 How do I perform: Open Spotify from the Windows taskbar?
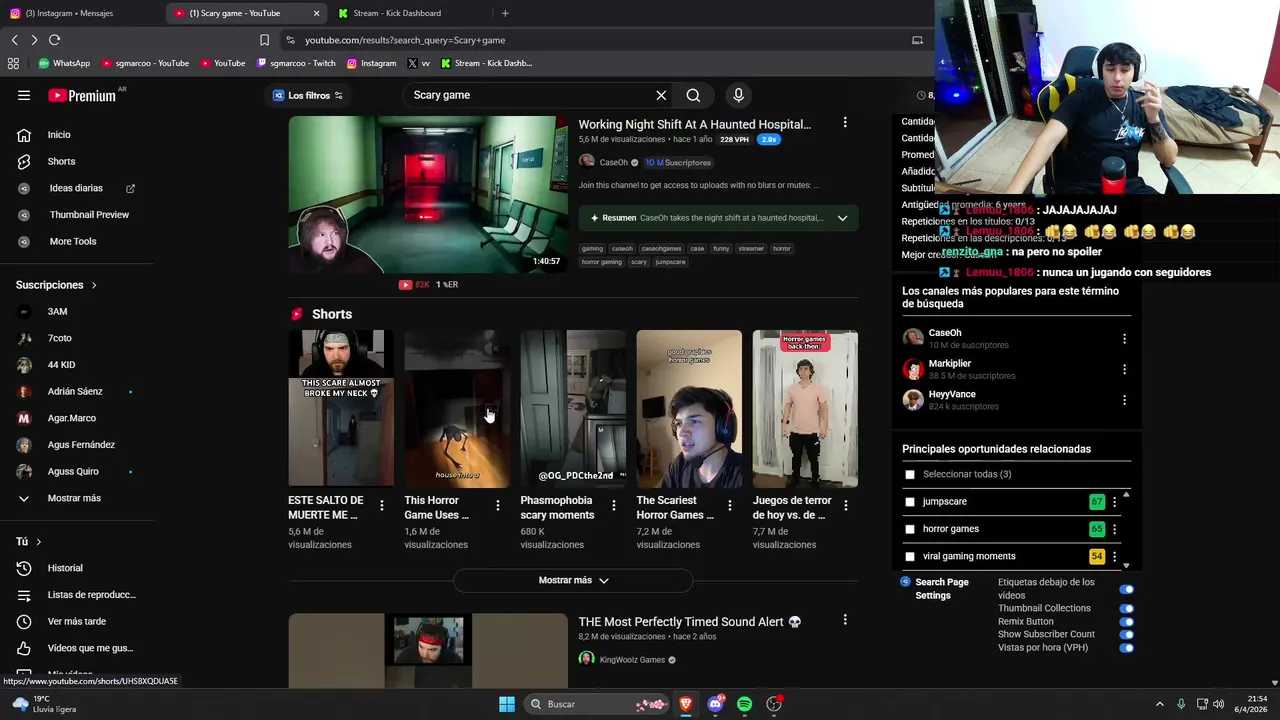744,704
